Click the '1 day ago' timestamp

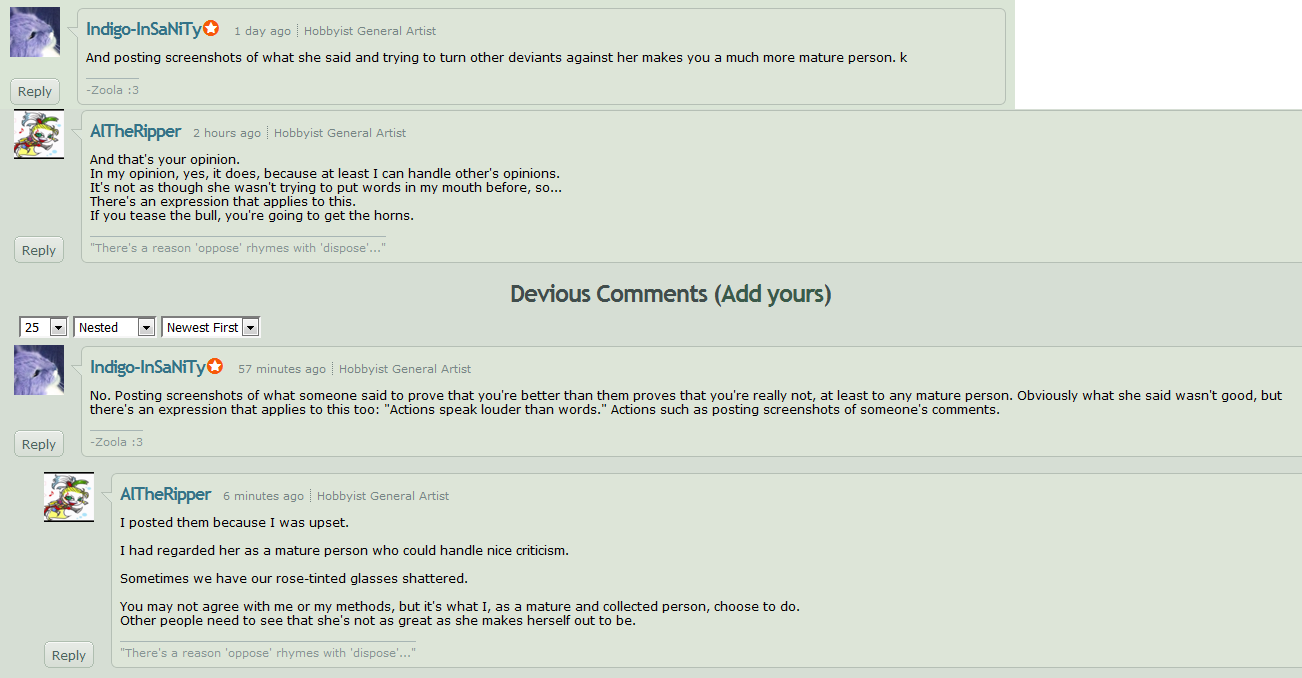click(x=262, y=31)
